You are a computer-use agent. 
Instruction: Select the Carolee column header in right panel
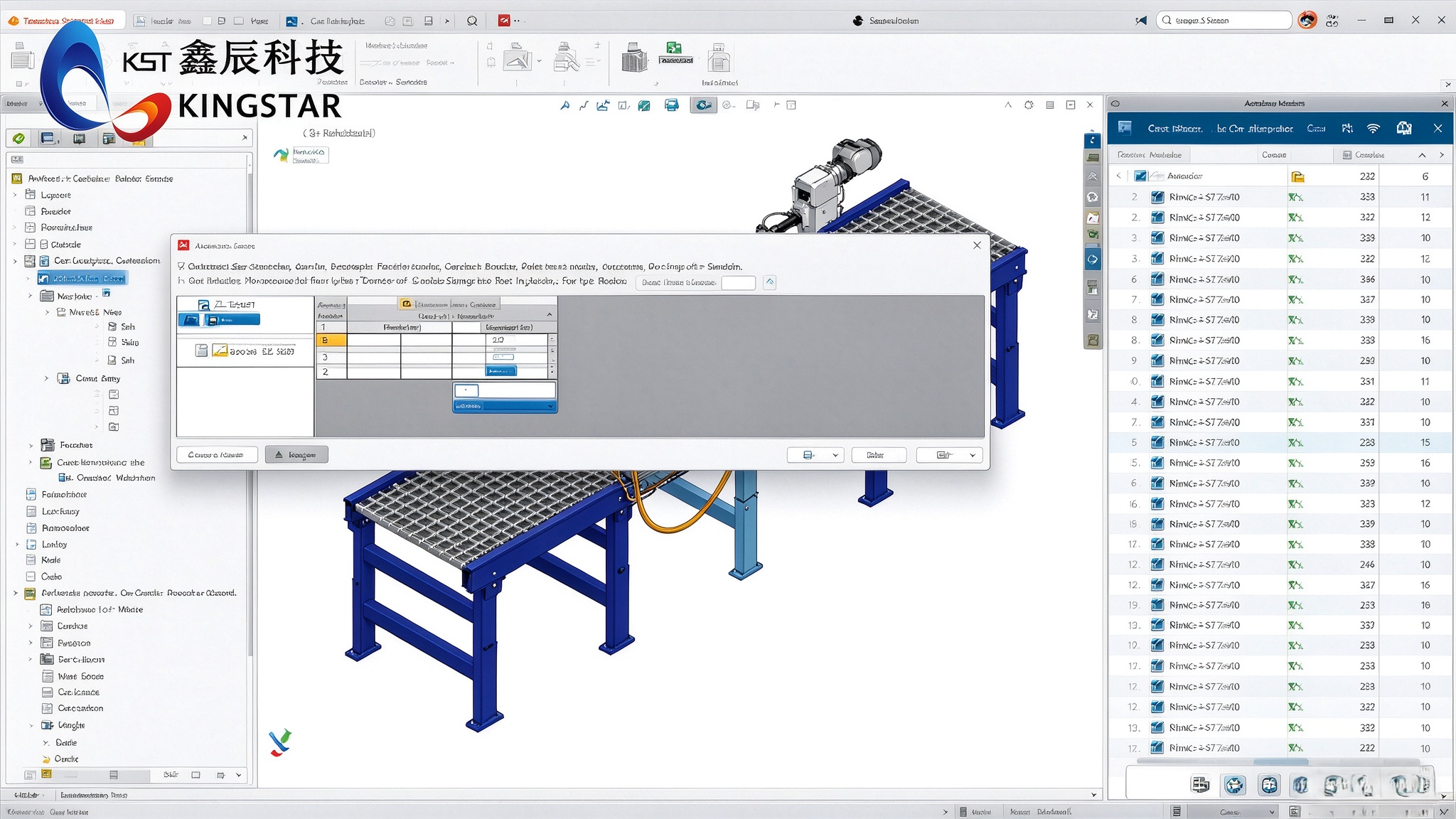click(x=1364, y=155)
